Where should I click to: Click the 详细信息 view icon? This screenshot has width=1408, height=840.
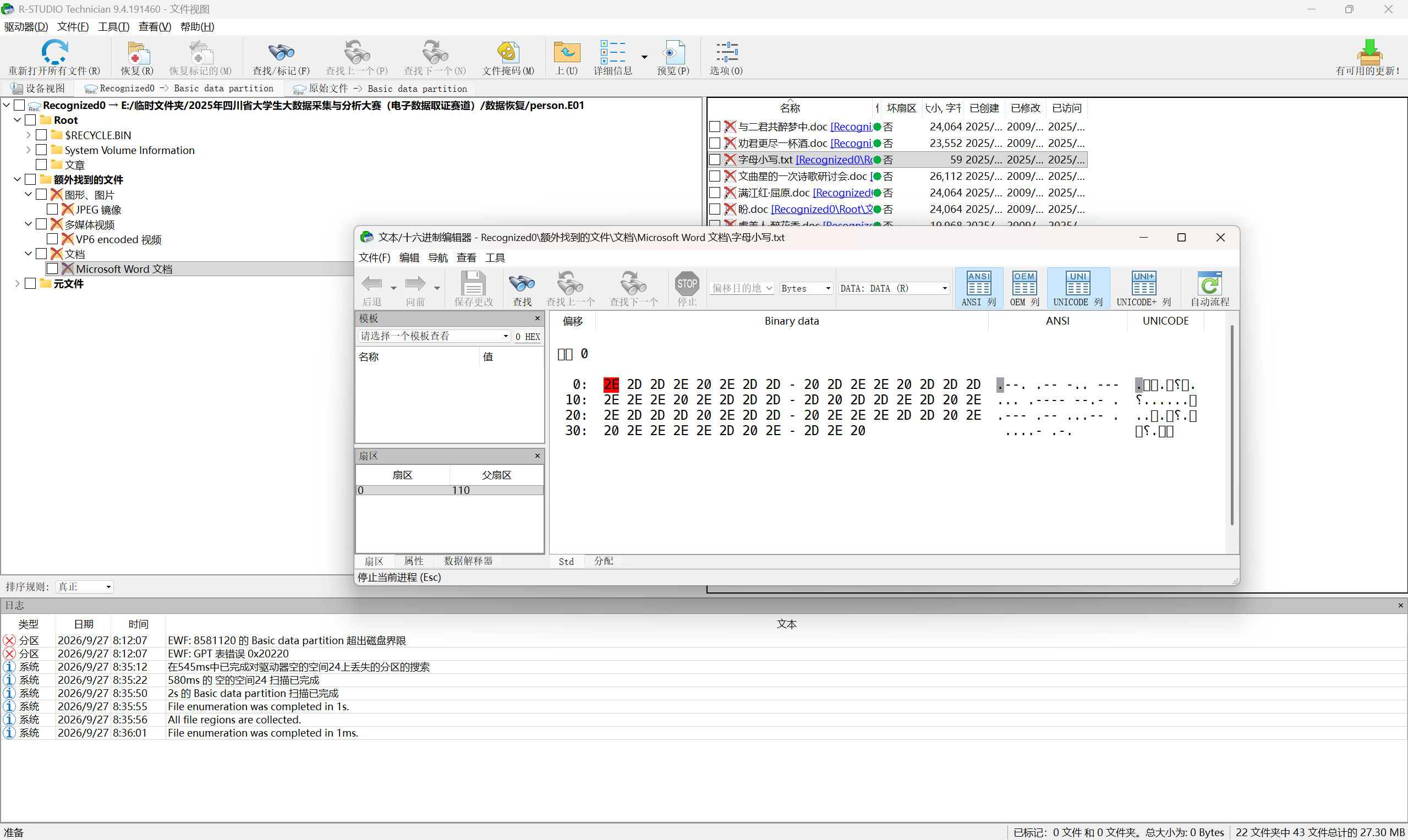point(612,52)
